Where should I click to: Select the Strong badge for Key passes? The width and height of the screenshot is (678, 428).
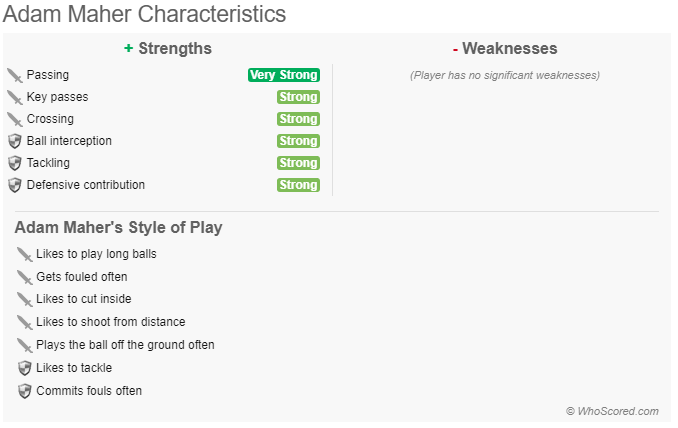298,97
